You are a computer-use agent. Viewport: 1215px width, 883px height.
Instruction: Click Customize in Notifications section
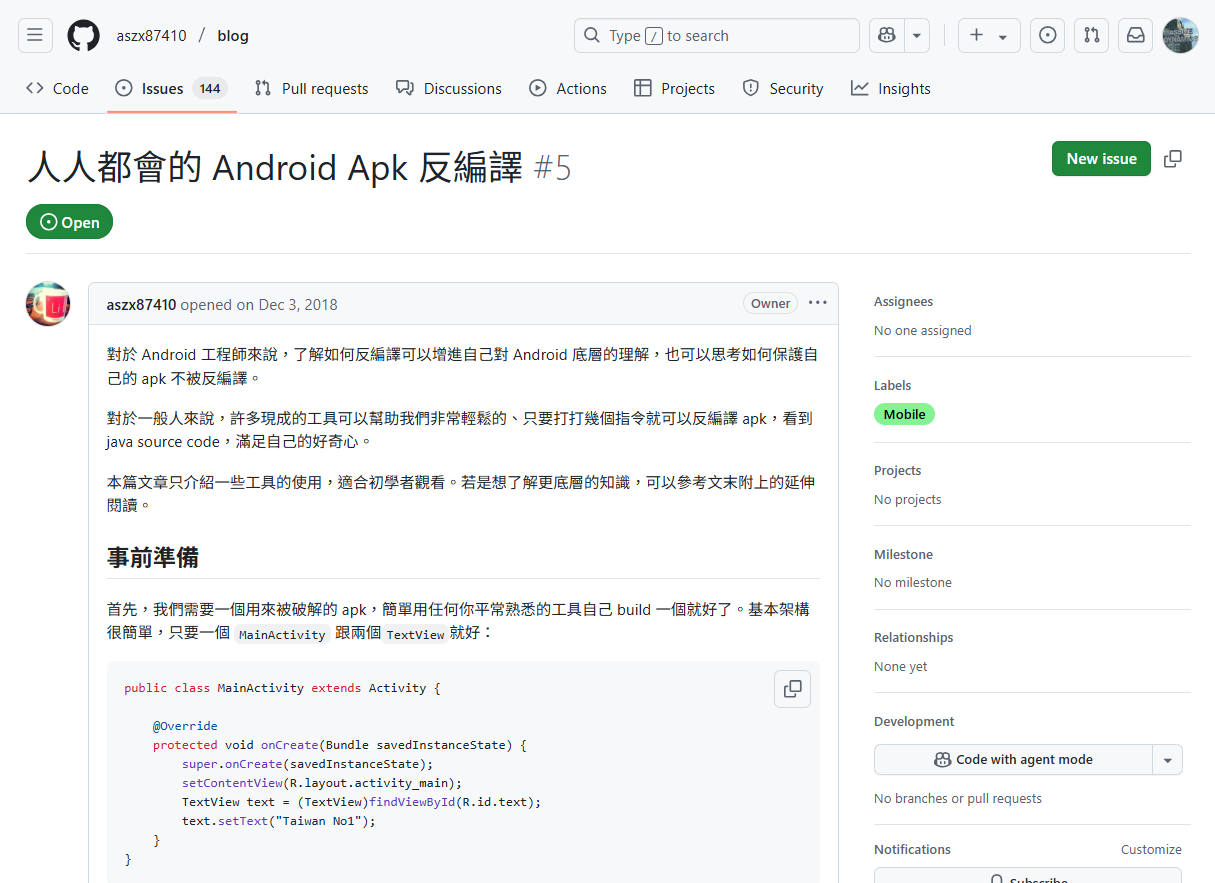pyautogui.click(x=1151, y=849)
